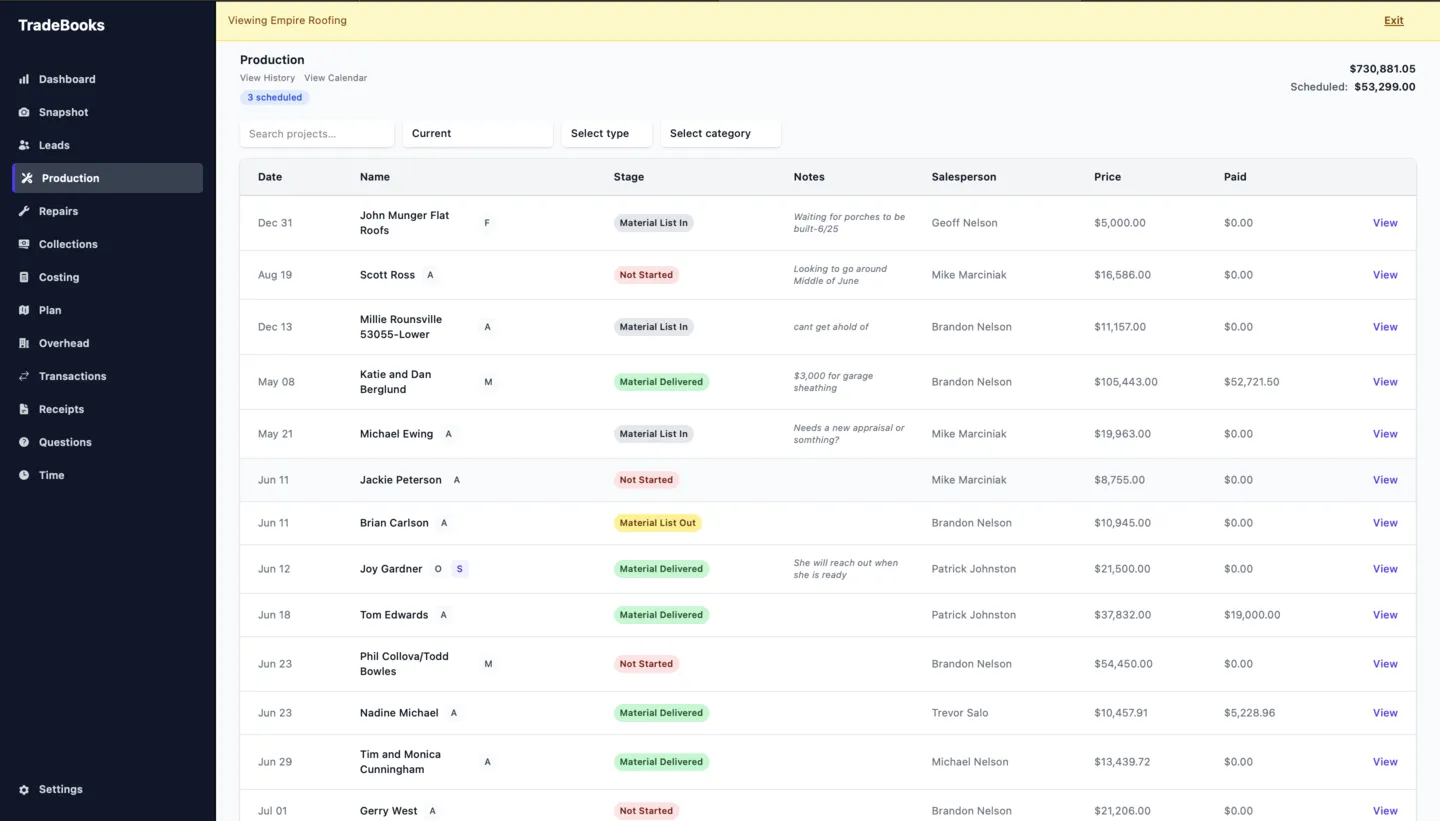Select the Transactions arrows icon
The height and width of the screenshot is (821, 1440).
point(24,376)
